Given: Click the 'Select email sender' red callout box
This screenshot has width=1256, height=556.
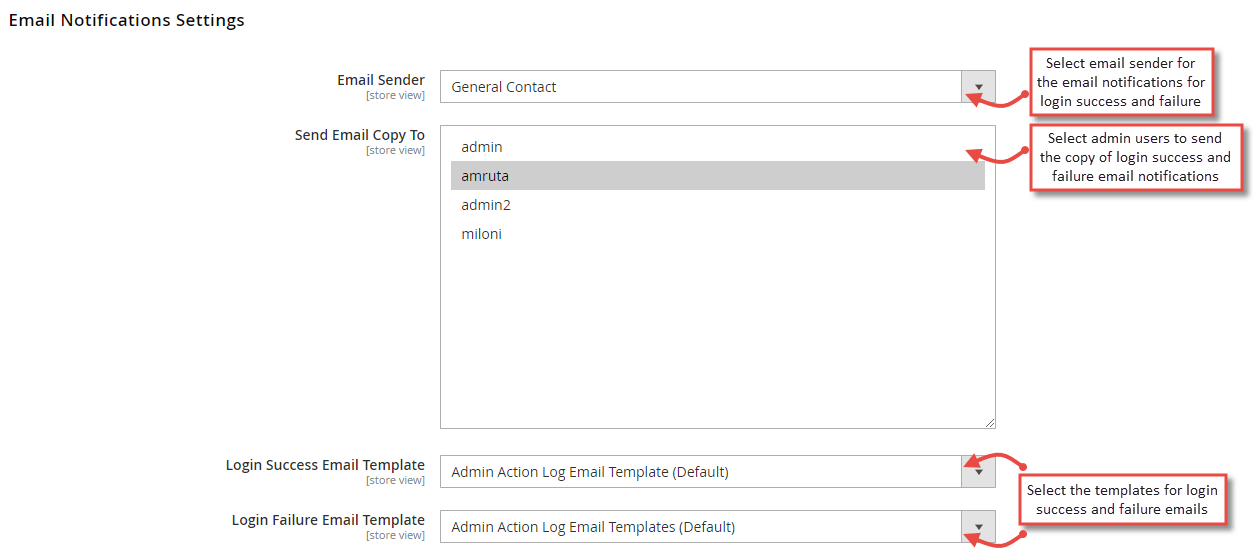Looking at the screenshot, I should click(1121, 82).
